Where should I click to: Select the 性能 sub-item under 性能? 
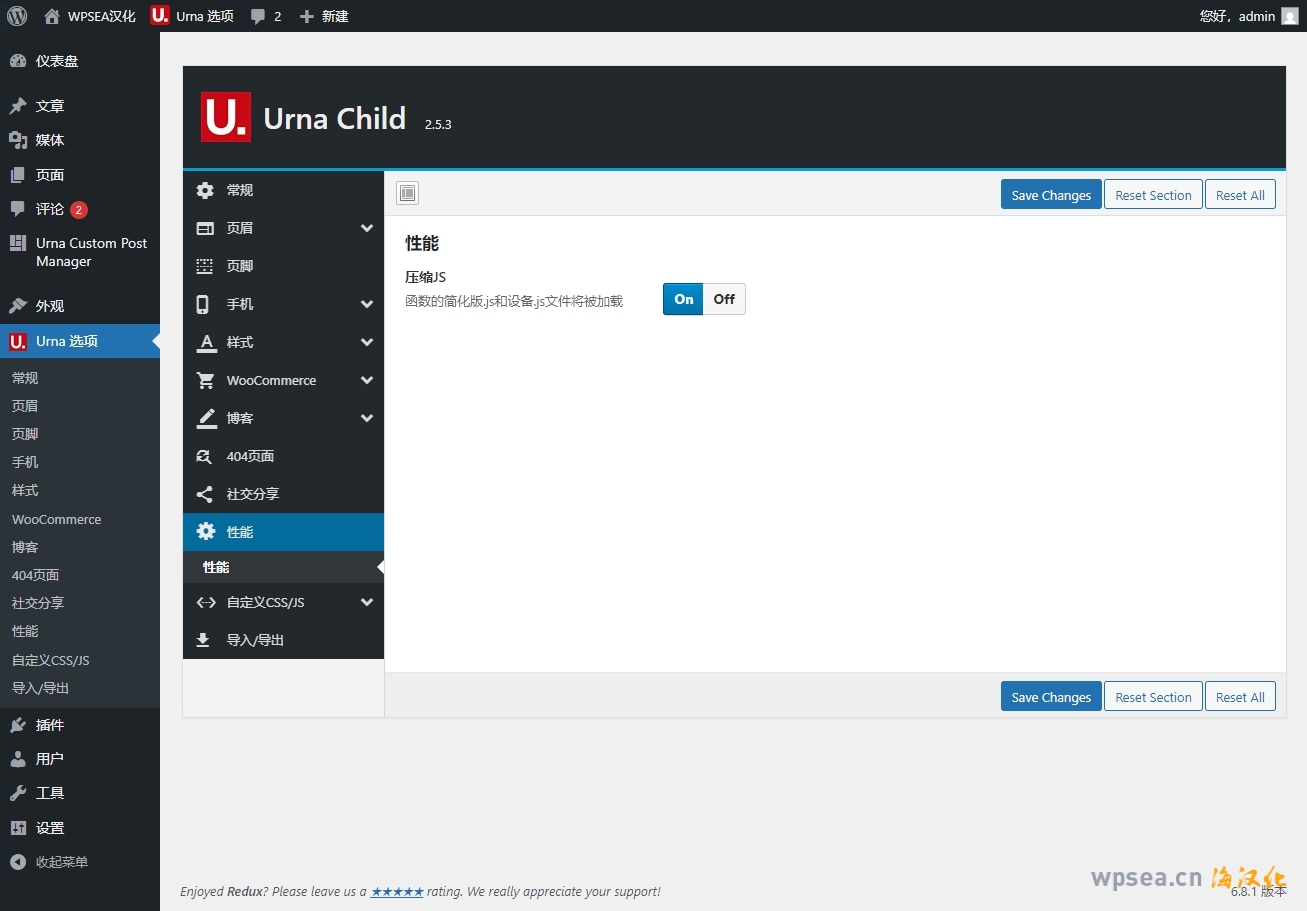(x=283, y=567)
